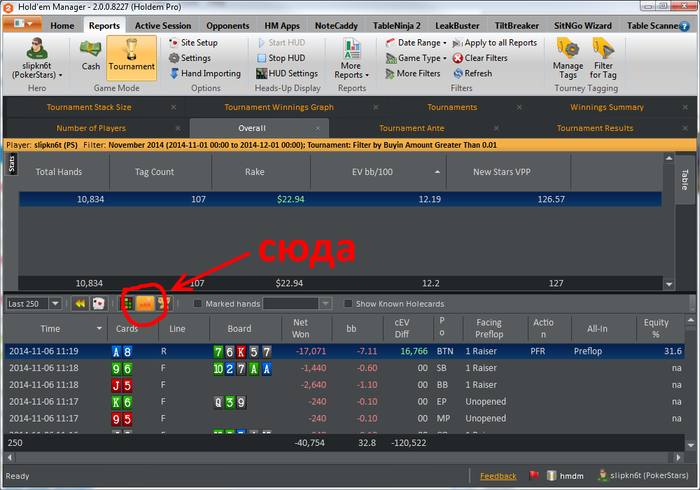Click stats grid scroll down arrow
This screenshot has width=700, height=490.
[669, 284]
